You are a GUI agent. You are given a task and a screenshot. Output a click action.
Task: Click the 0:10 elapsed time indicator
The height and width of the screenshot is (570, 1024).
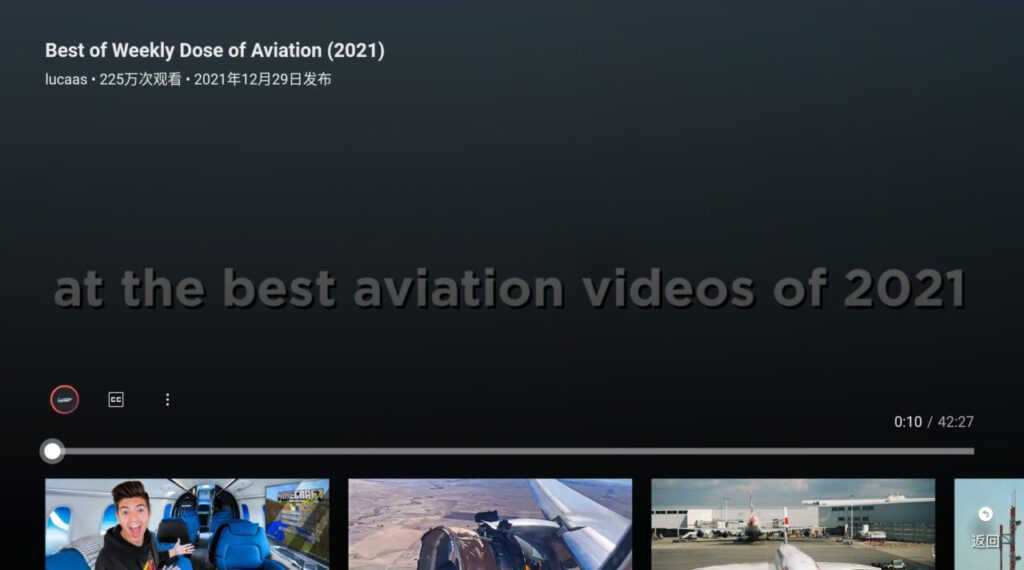(x=908, y=422)
